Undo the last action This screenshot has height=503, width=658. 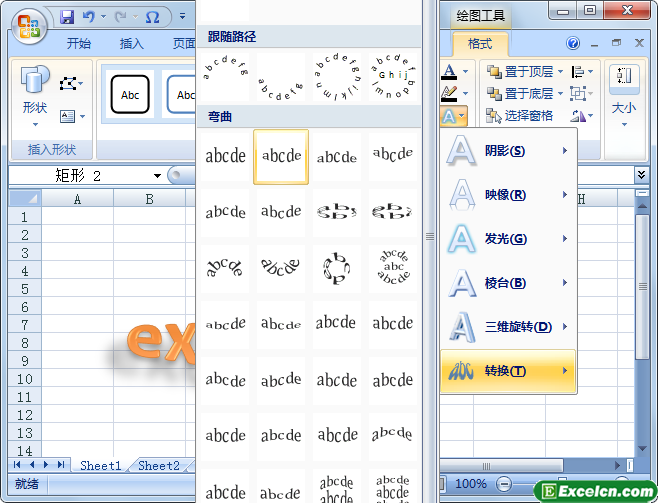pyautogui.click(x=89, y=17)
